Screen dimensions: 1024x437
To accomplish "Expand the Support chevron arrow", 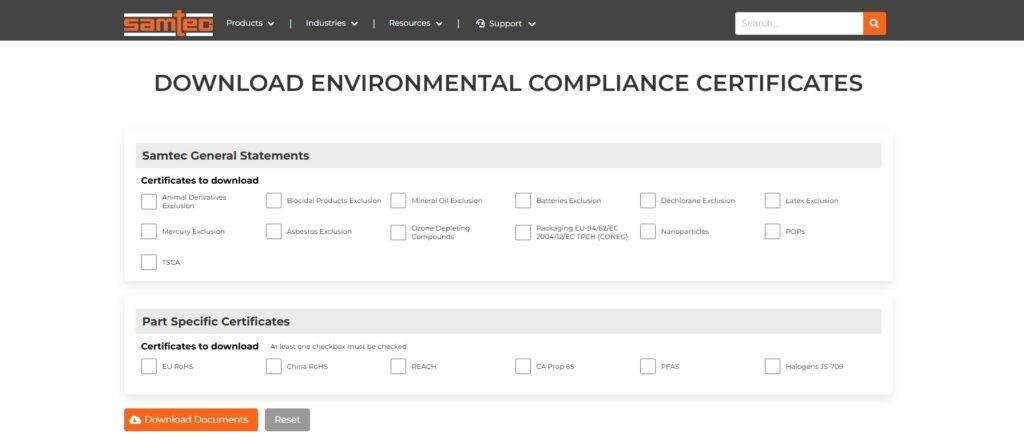I will coord(532,24).
